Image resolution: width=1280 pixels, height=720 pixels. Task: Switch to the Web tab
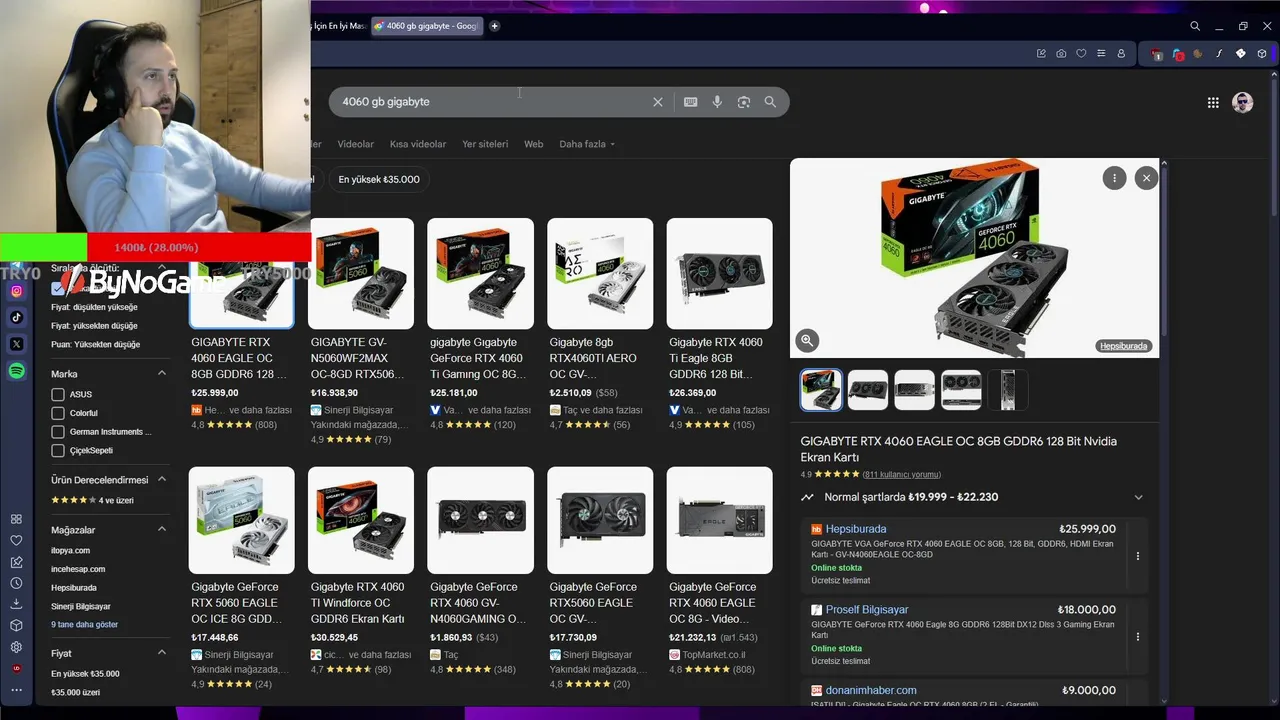(534, 144)
